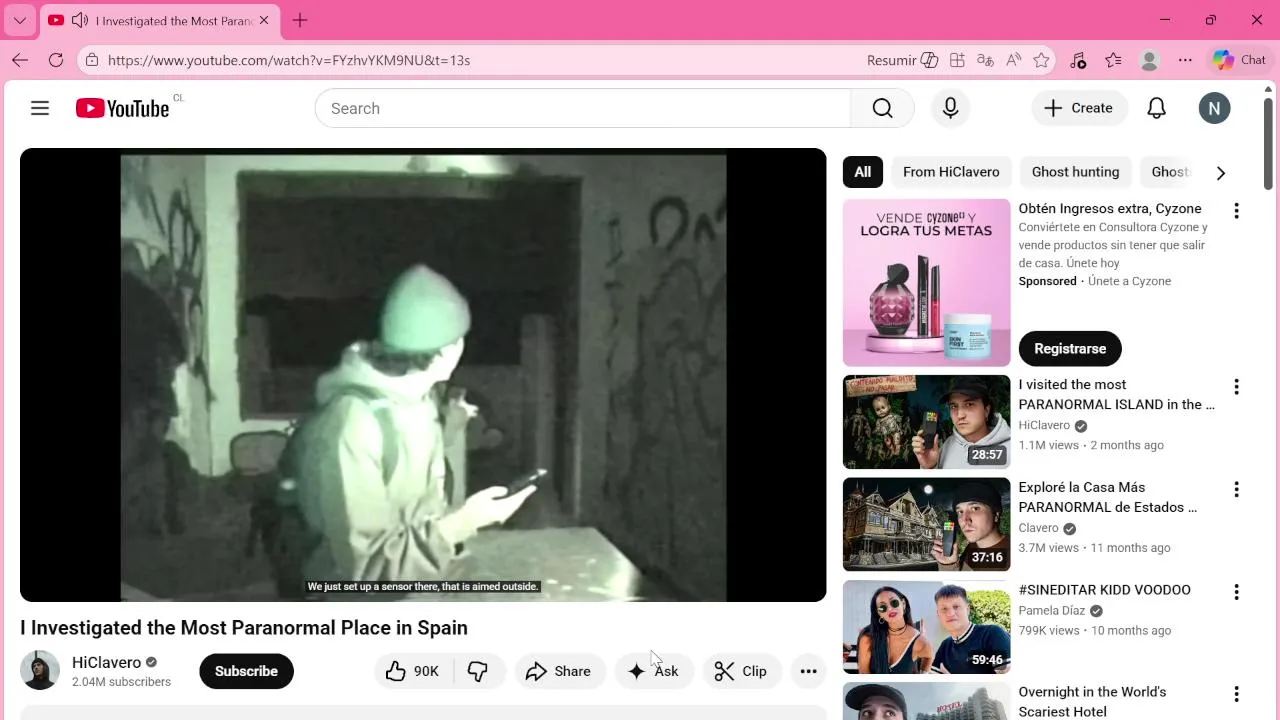Open options for SINEDITAR KIDD VOODOO video
This screenshot has height=720, width=1280.
[1236, 592]
